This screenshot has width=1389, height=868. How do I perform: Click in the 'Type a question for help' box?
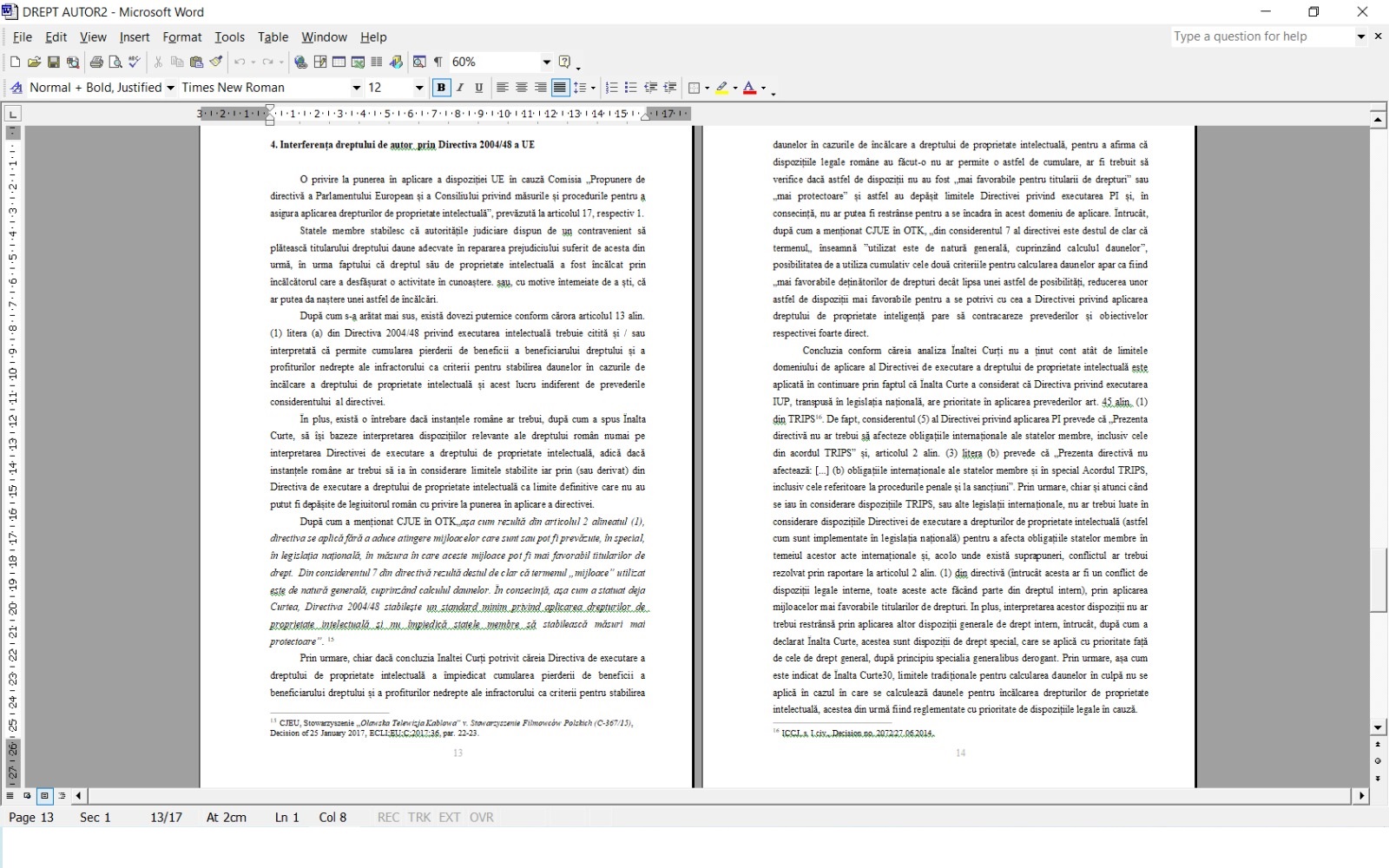tap(1262, 36)
